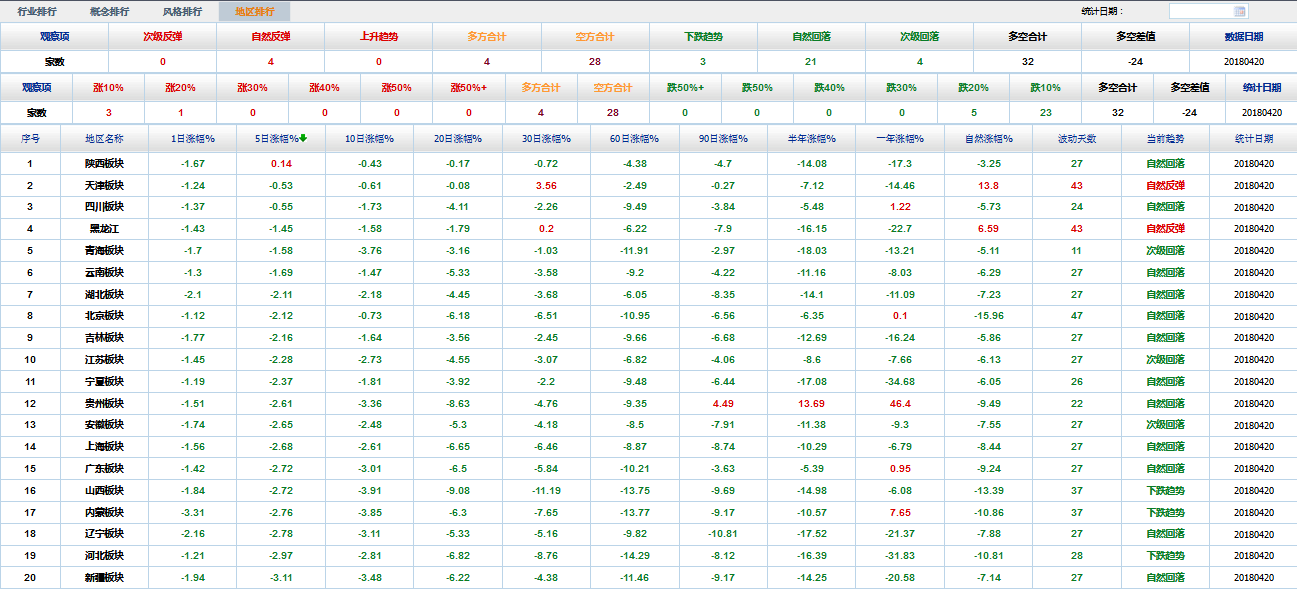Viewport: 1297px width, 589px height.
Task: Click 黑龙江 trend label 自然反弹
Action: (x=1165, y=229)
